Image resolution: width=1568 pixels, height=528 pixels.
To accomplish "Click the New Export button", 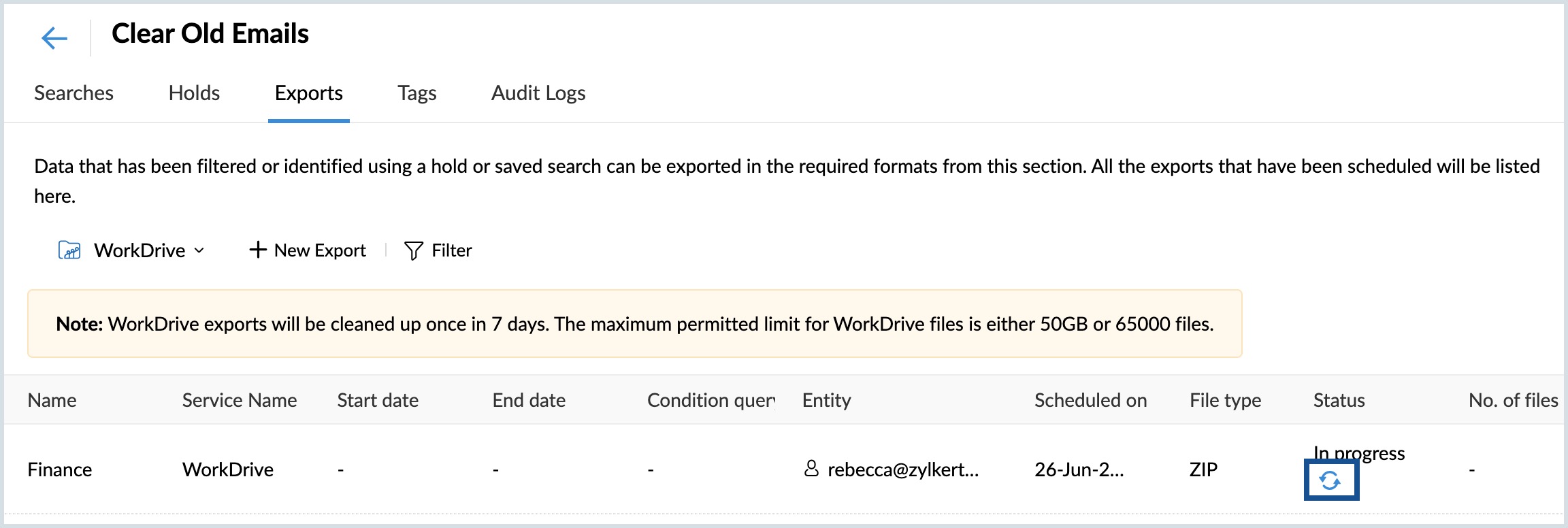I will [308, 250].
